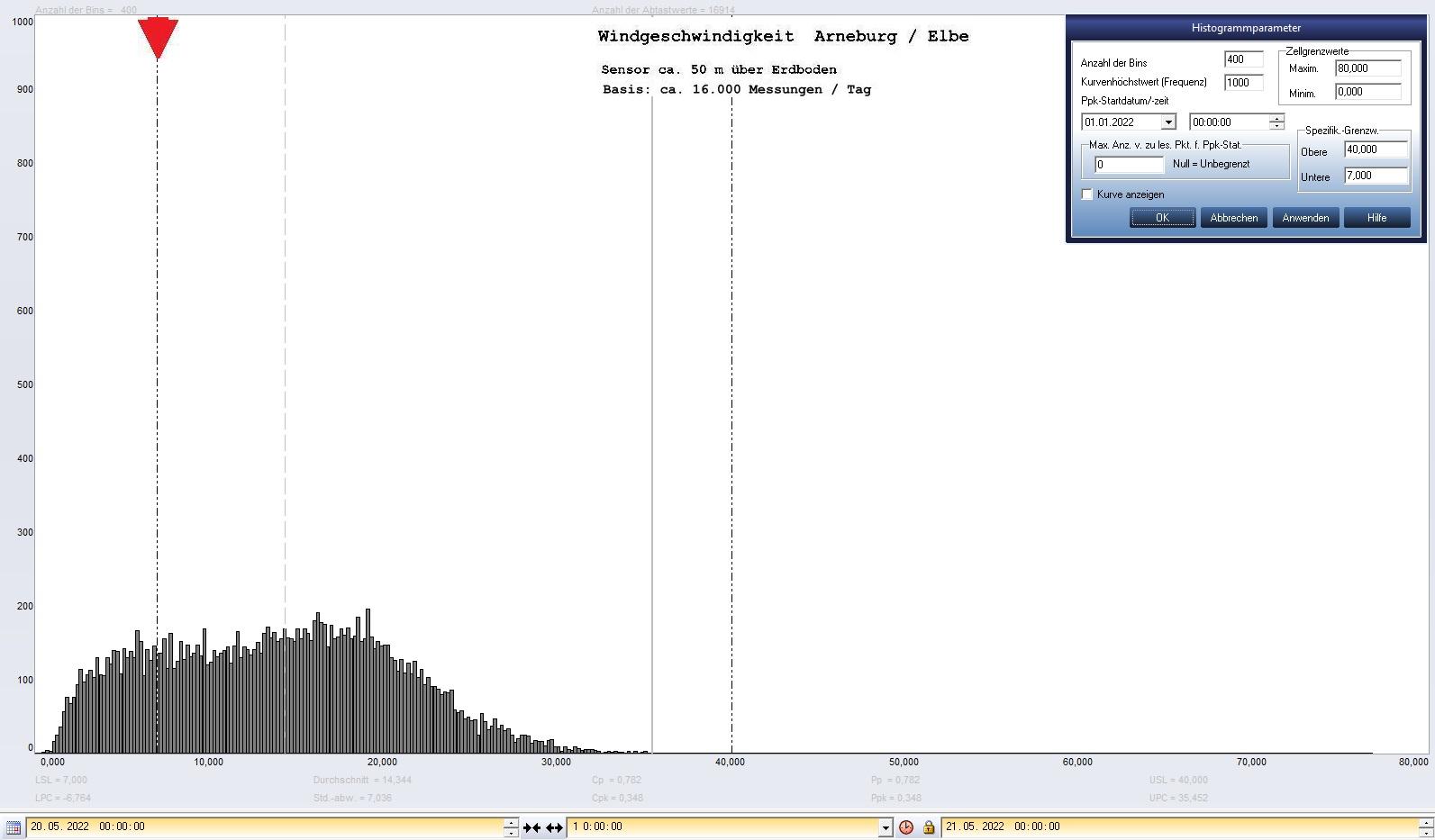Click the start date spinner at 20.05.2022

(x=511, y=827)
